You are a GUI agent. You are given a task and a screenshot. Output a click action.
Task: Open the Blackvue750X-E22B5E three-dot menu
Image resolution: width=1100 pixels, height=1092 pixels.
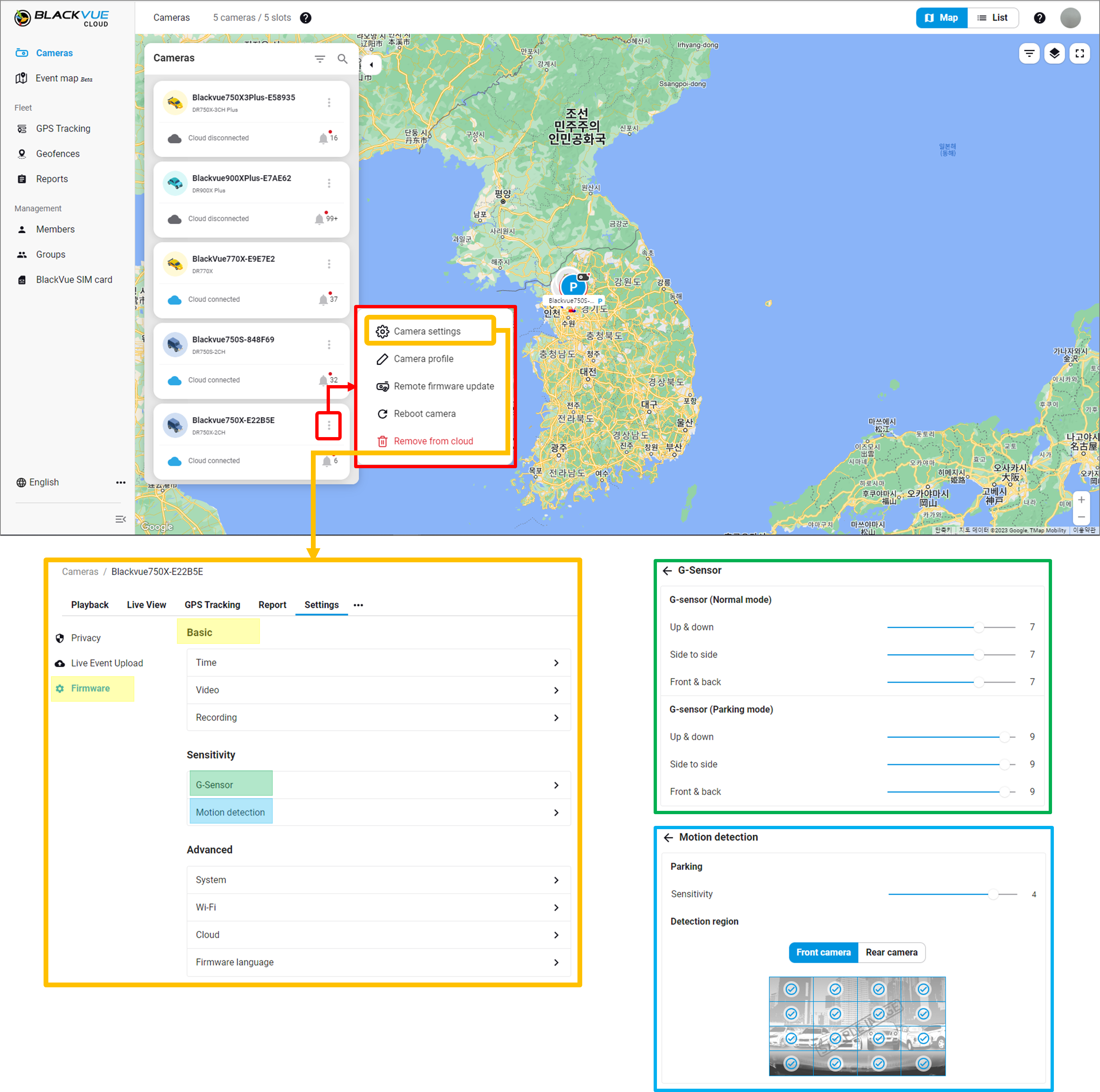[x=328, y=425]
